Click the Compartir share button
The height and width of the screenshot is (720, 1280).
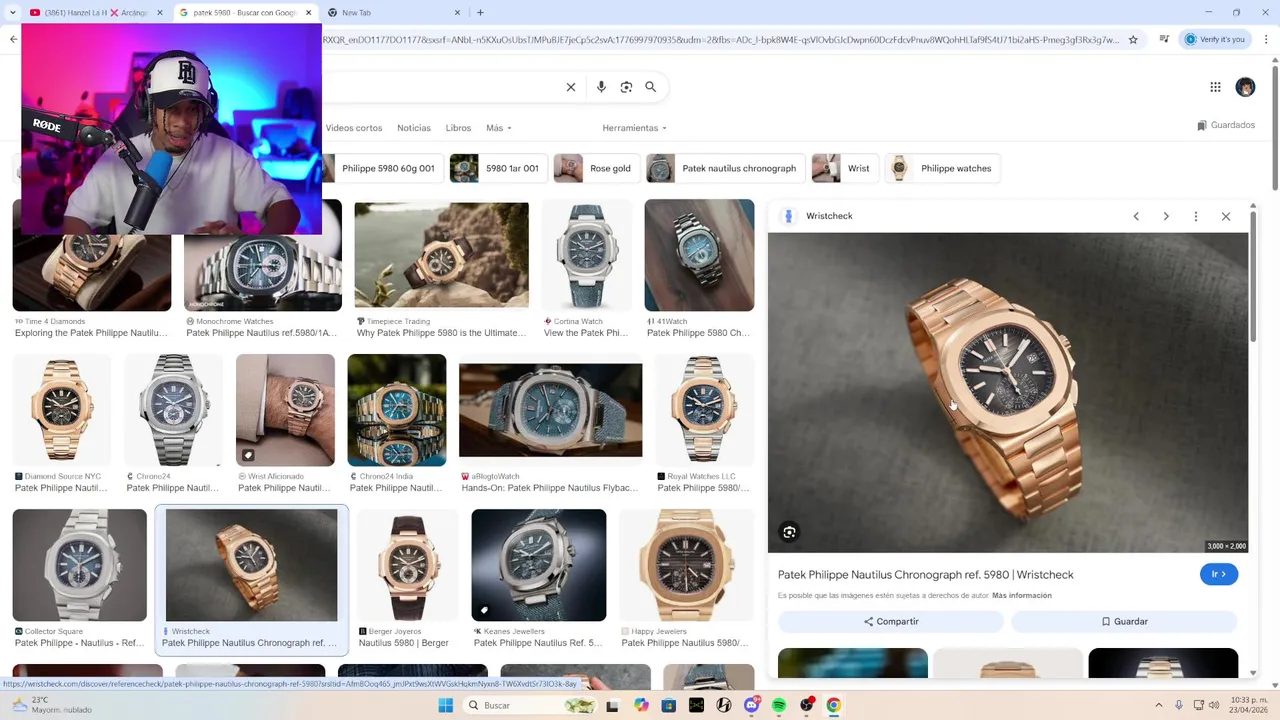[890, 621]
